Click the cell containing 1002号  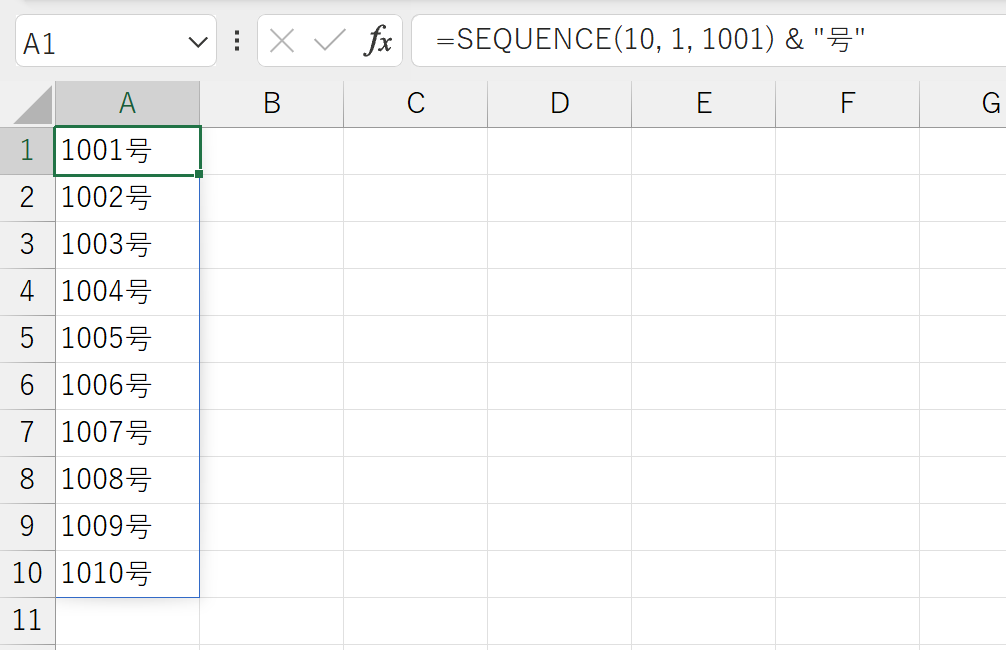tap(128, 198)
